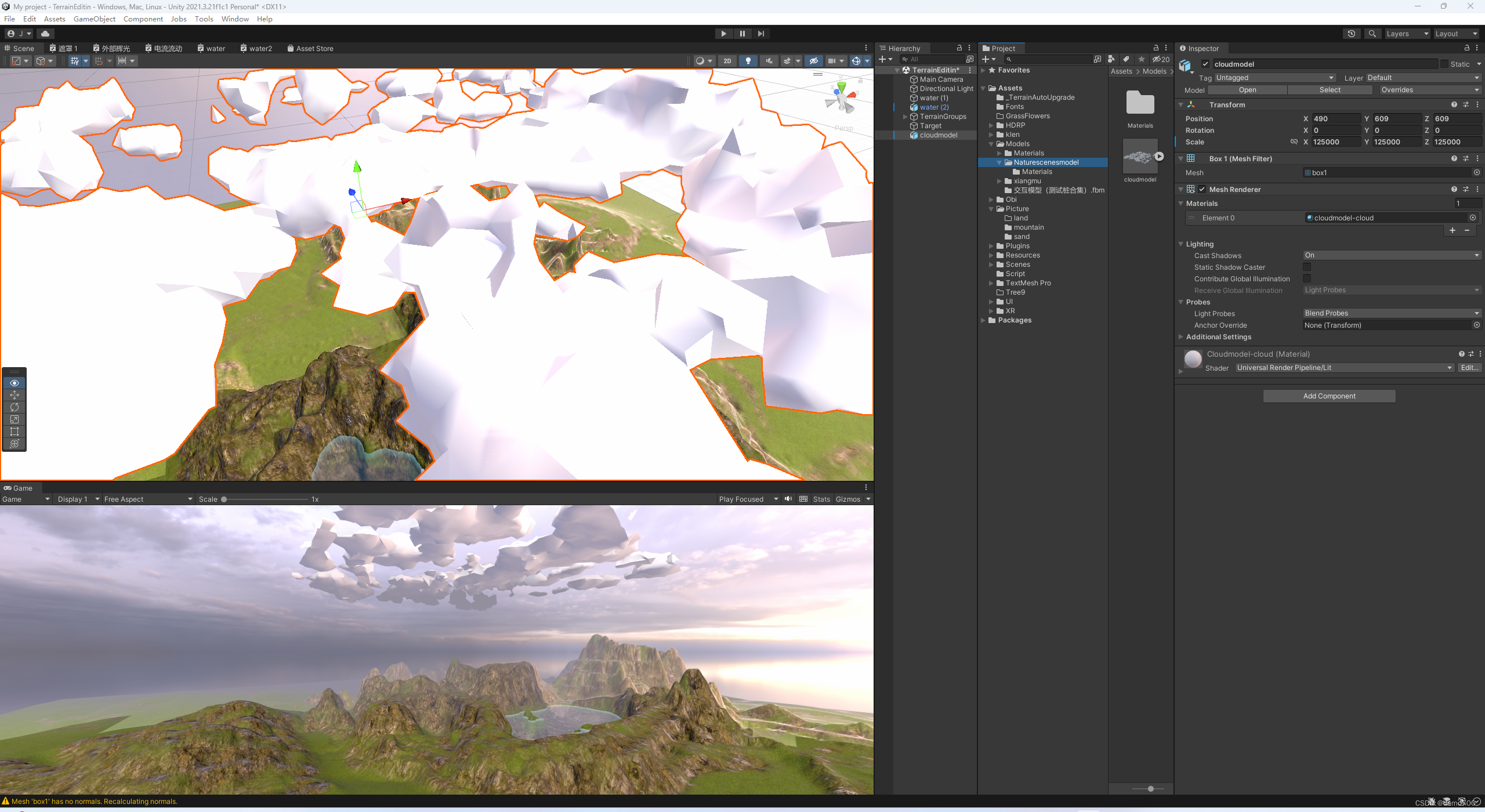
Task: Click the Add Component button
Action: (x=1328, y=396)
